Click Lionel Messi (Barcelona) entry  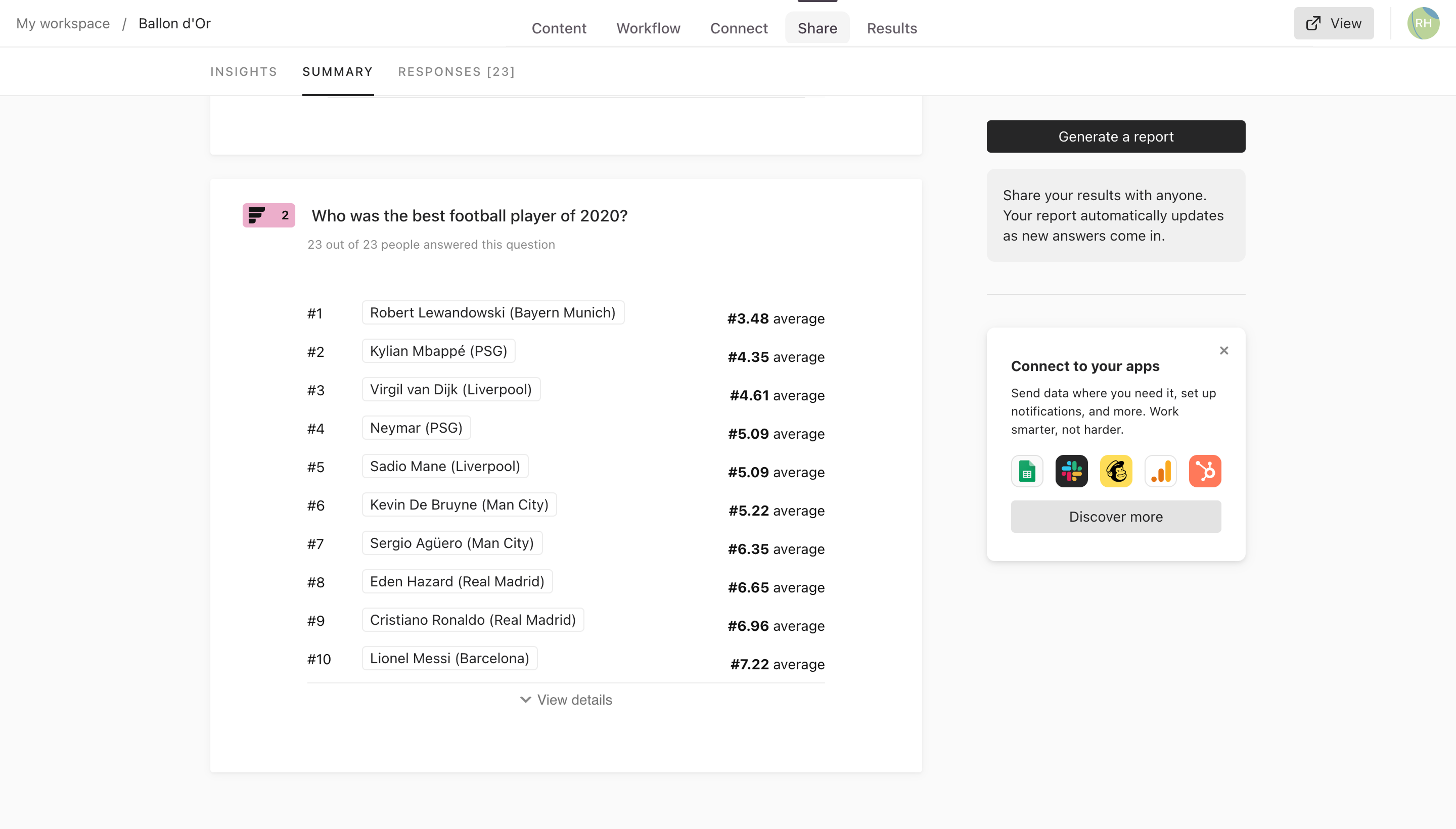(x=450, y=658)
